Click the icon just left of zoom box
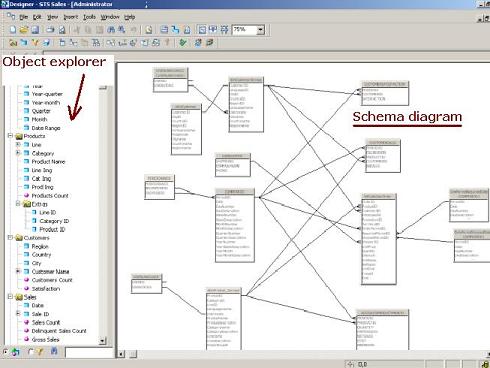 pos(224,30)
